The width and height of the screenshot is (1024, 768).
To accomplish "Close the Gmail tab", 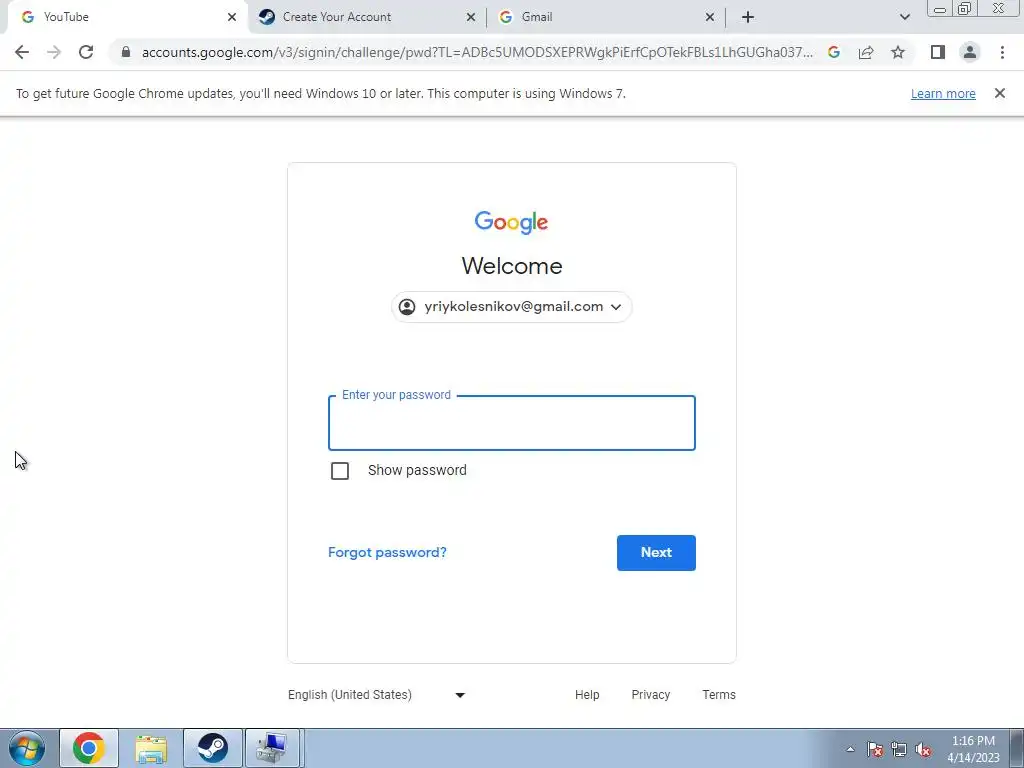I will point(710,17).
